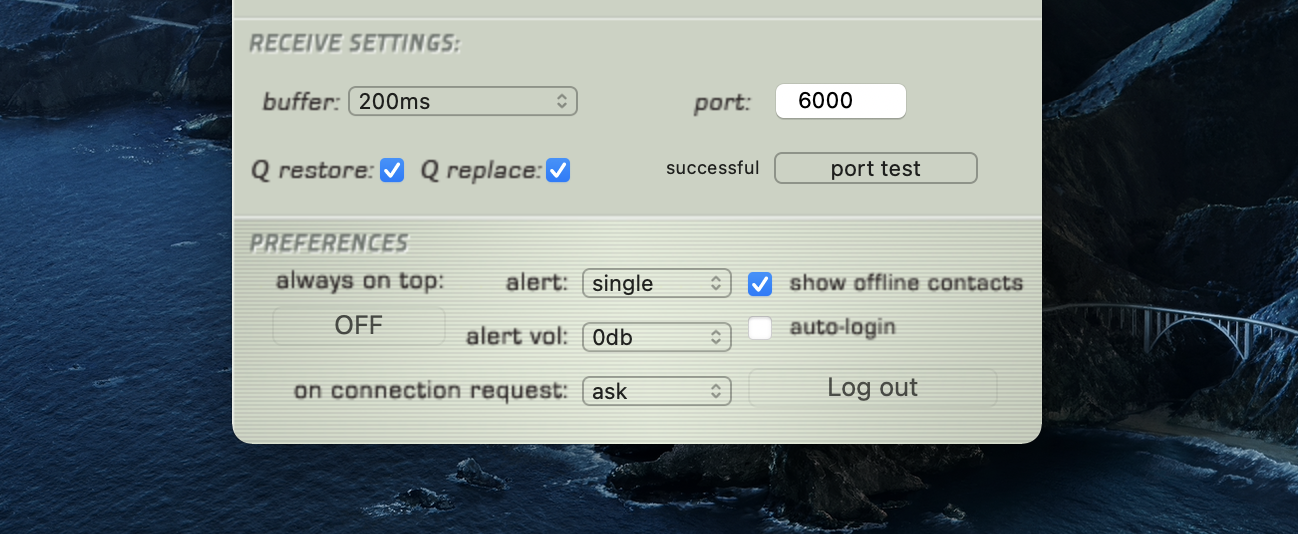The image size is (1298, 534).
Task: Click the Log out button
Action: [x=872, y=388]
